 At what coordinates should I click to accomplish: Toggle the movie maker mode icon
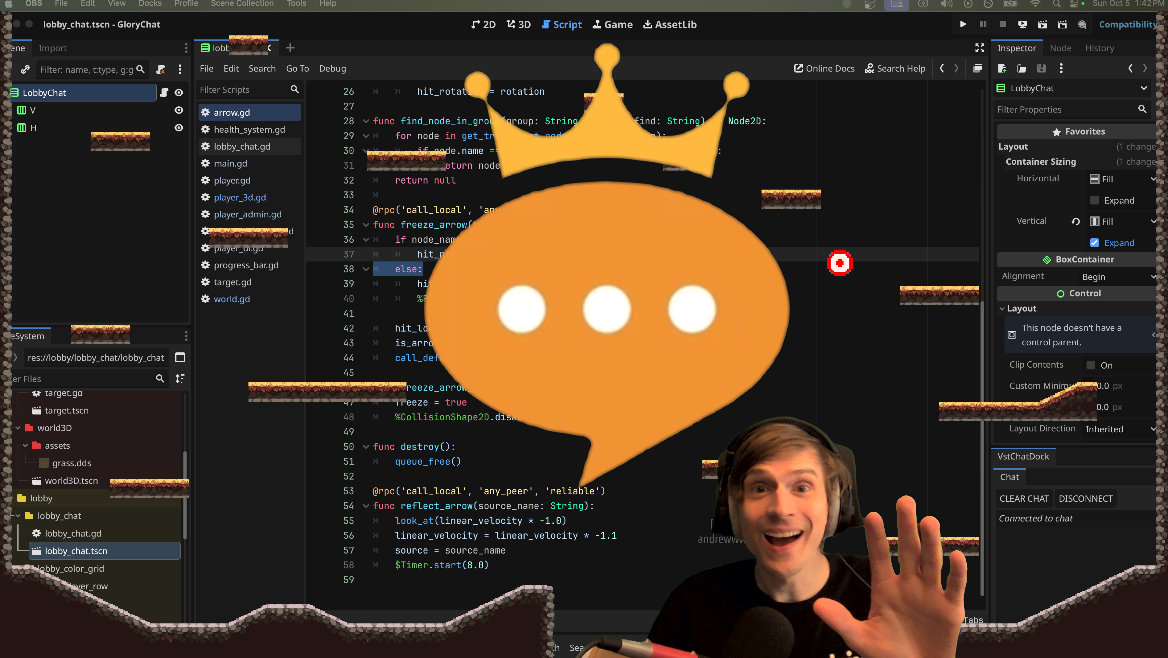(1082, 25)
